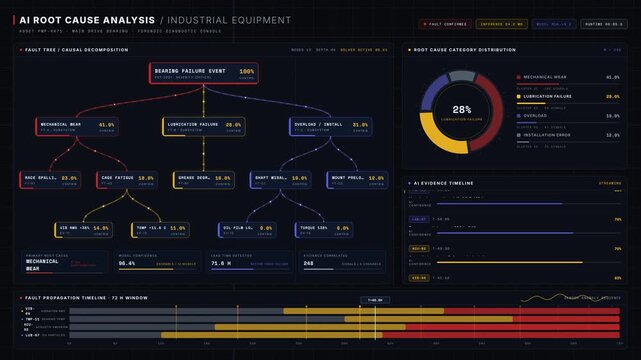This screenshot has height=360, width=641.
Task: Select the VIB RMS +38% evidence node
Action: (83, 230)
